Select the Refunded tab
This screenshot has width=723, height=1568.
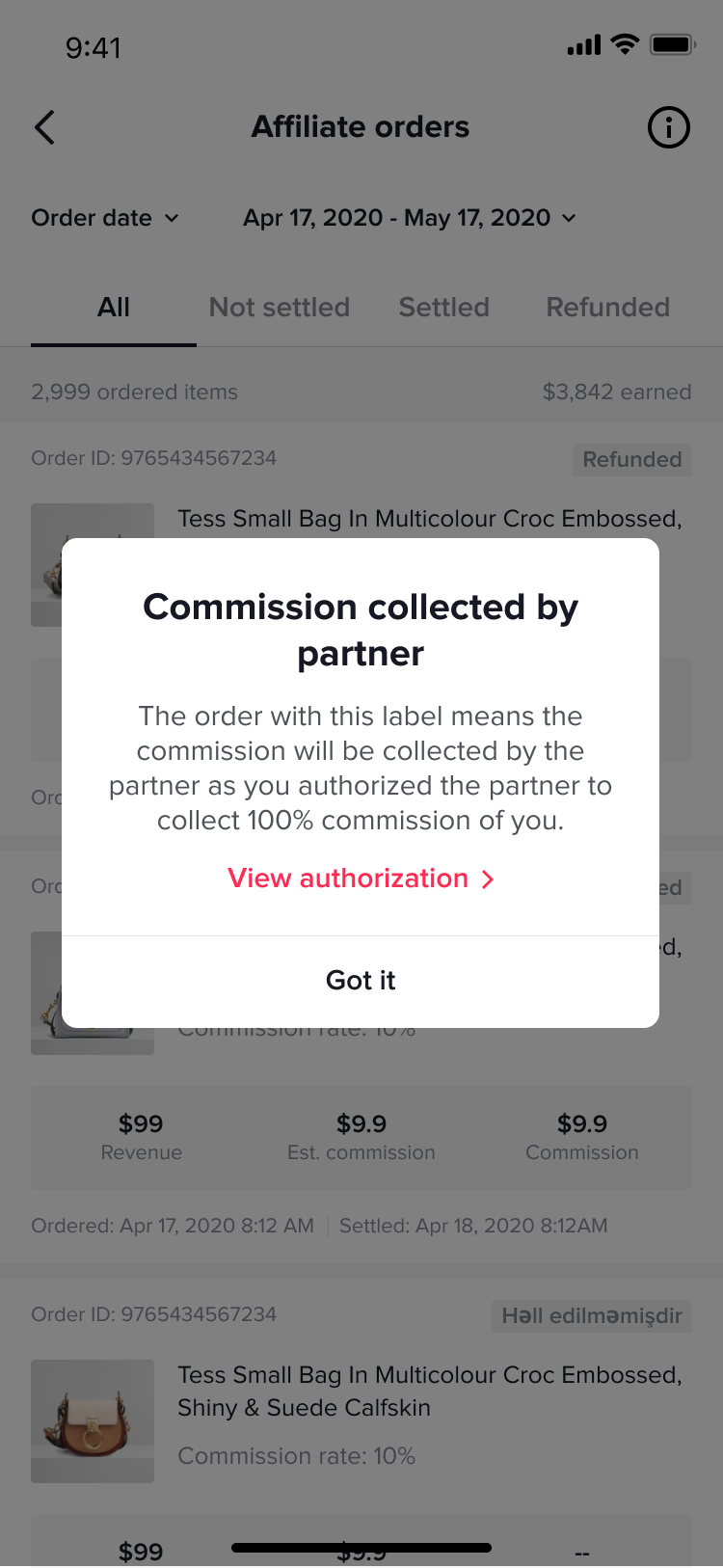(x=607, y=308)
